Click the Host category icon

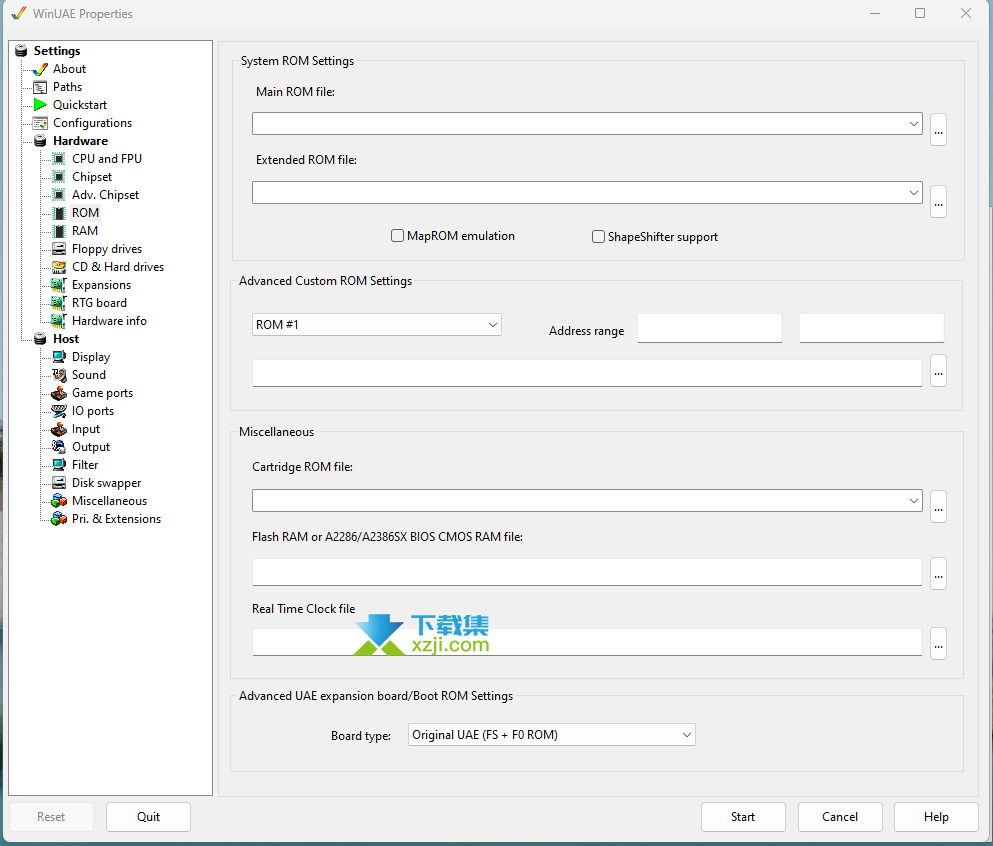(x=40, y=339)
